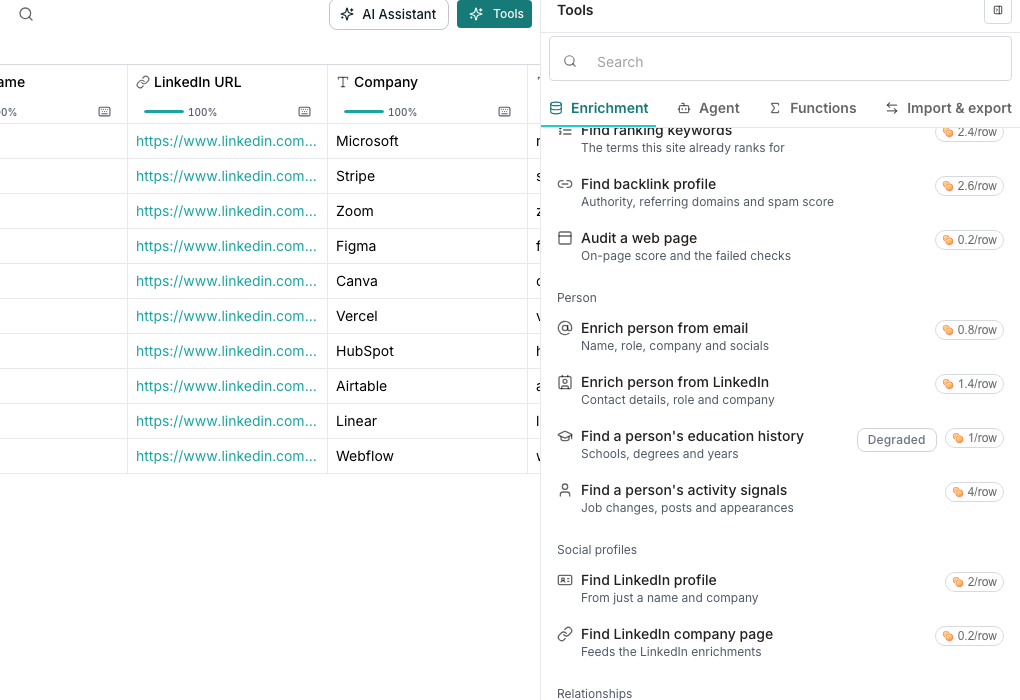
Task: Choose Find a person's activity signals
Action: (x=780, y=498)
